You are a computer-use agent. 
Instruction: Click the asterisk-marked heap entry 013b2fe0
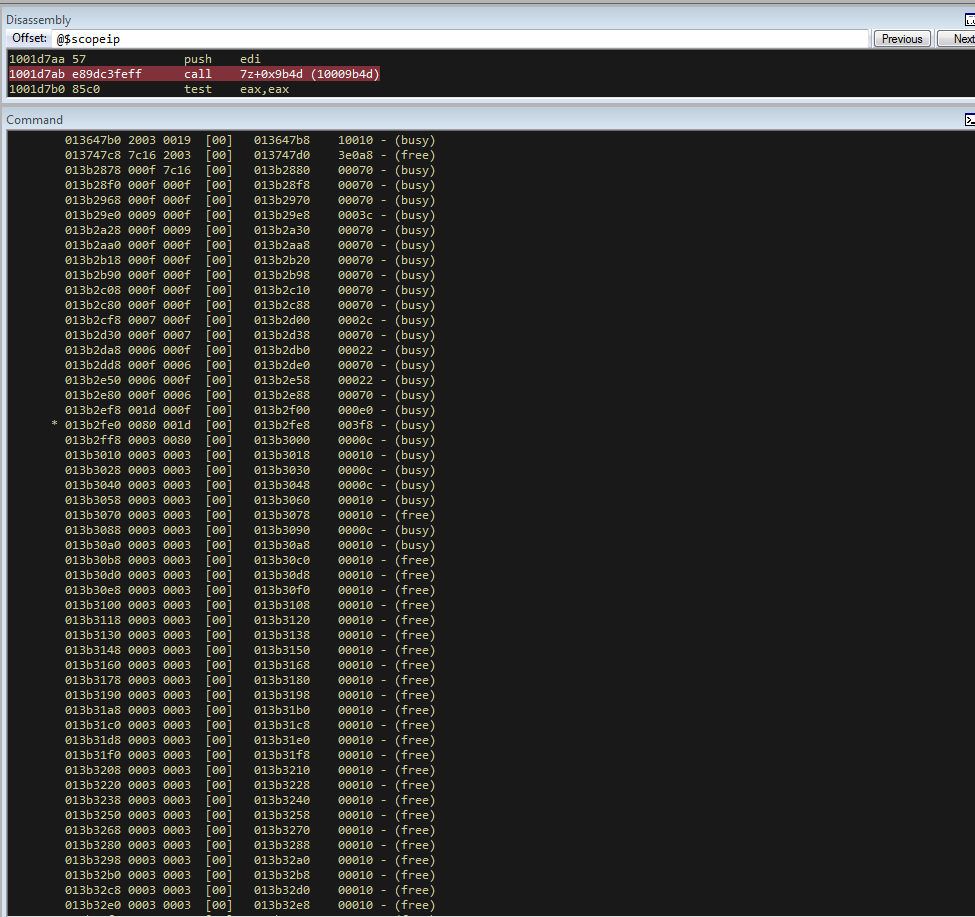click(250, 425)
